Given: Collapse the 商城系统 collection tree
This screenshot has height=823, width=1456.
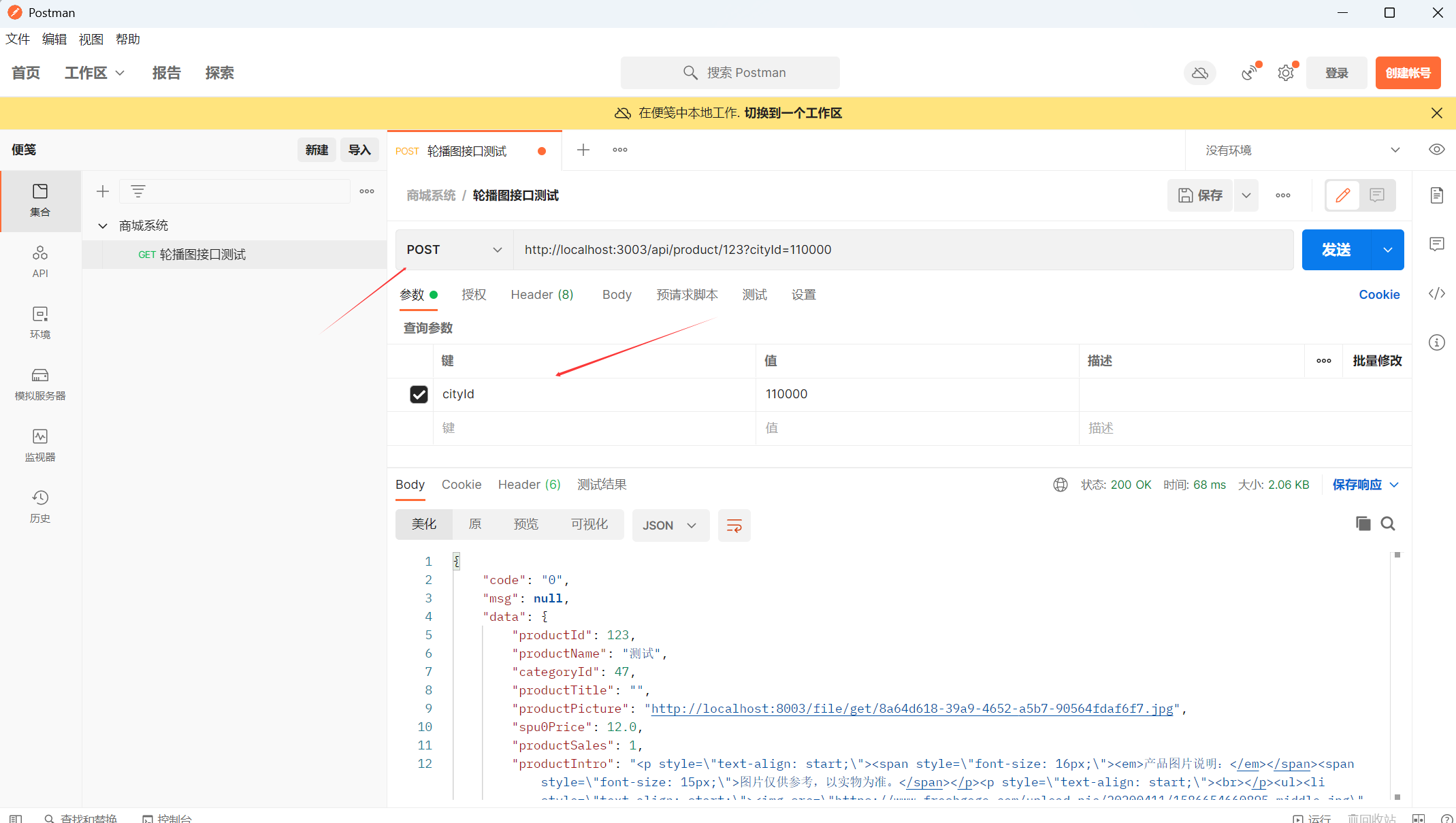Looking at the screenshot, I should (x=103, y=225).
